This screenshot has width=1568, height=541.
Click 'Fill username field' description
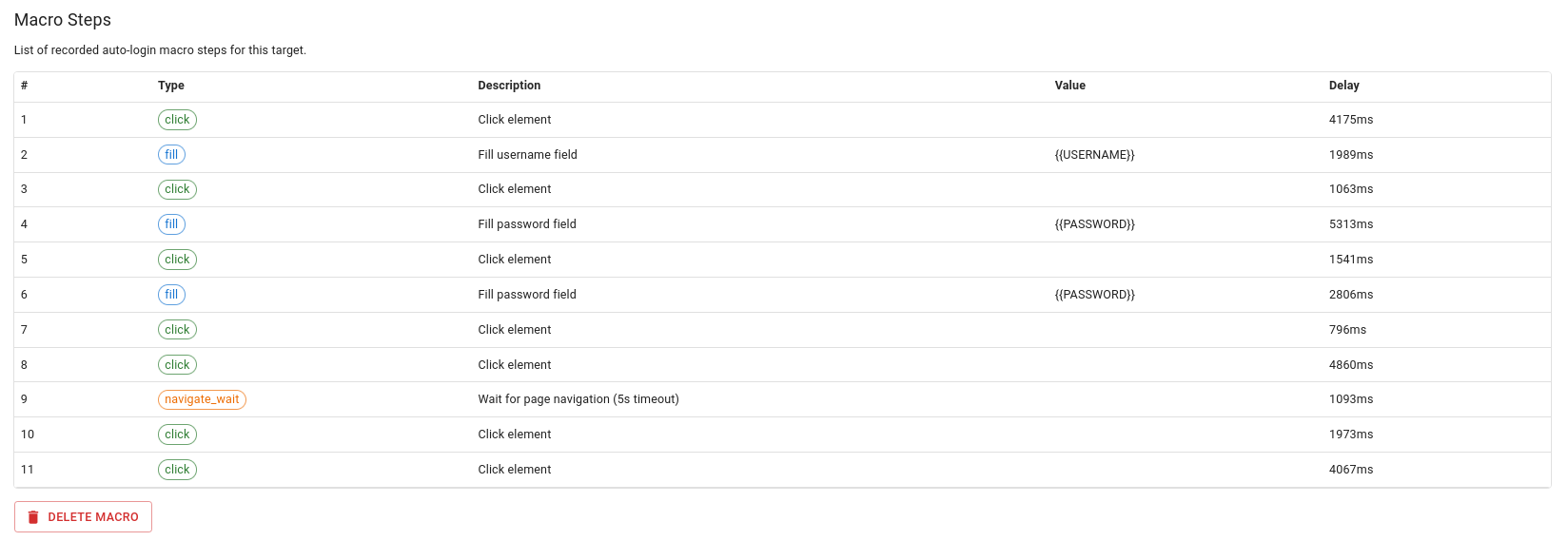coord(527,155)
